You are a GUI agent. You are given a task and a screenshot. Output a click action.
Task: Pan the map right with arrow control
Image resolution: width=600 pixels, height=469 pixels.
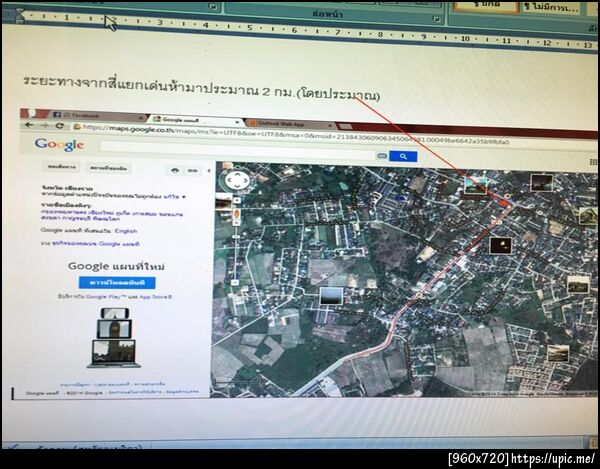click(x=245, y=180)
